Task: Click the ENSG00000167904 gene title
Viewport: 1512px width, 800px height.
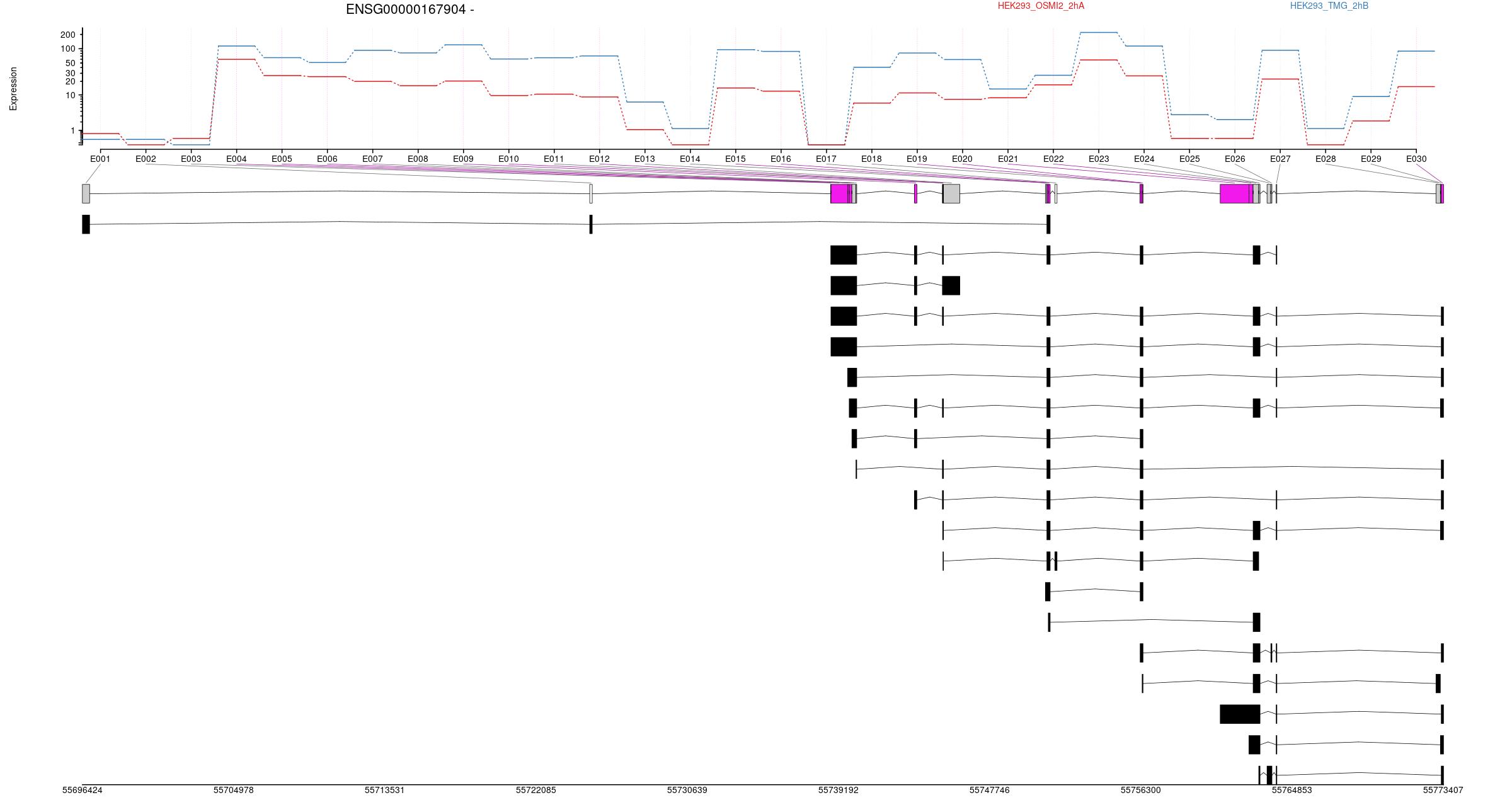Action: pyautogui.click(x=410, y=9)
